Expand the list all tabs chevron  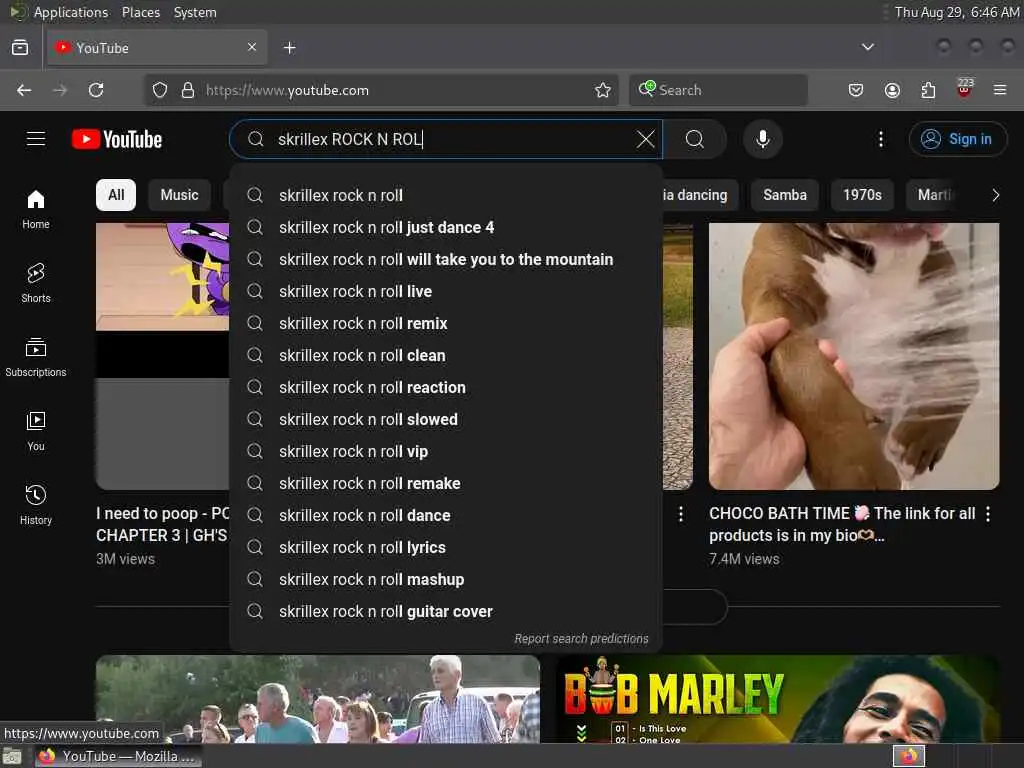867,47
